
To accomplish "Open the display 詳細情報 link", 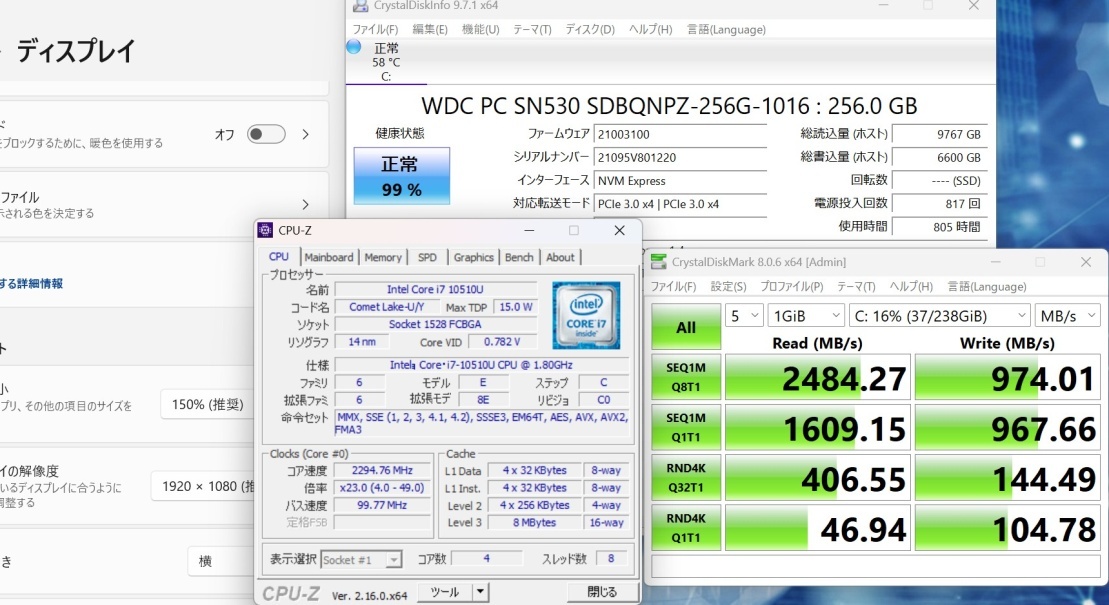I will tap(31, 283).
